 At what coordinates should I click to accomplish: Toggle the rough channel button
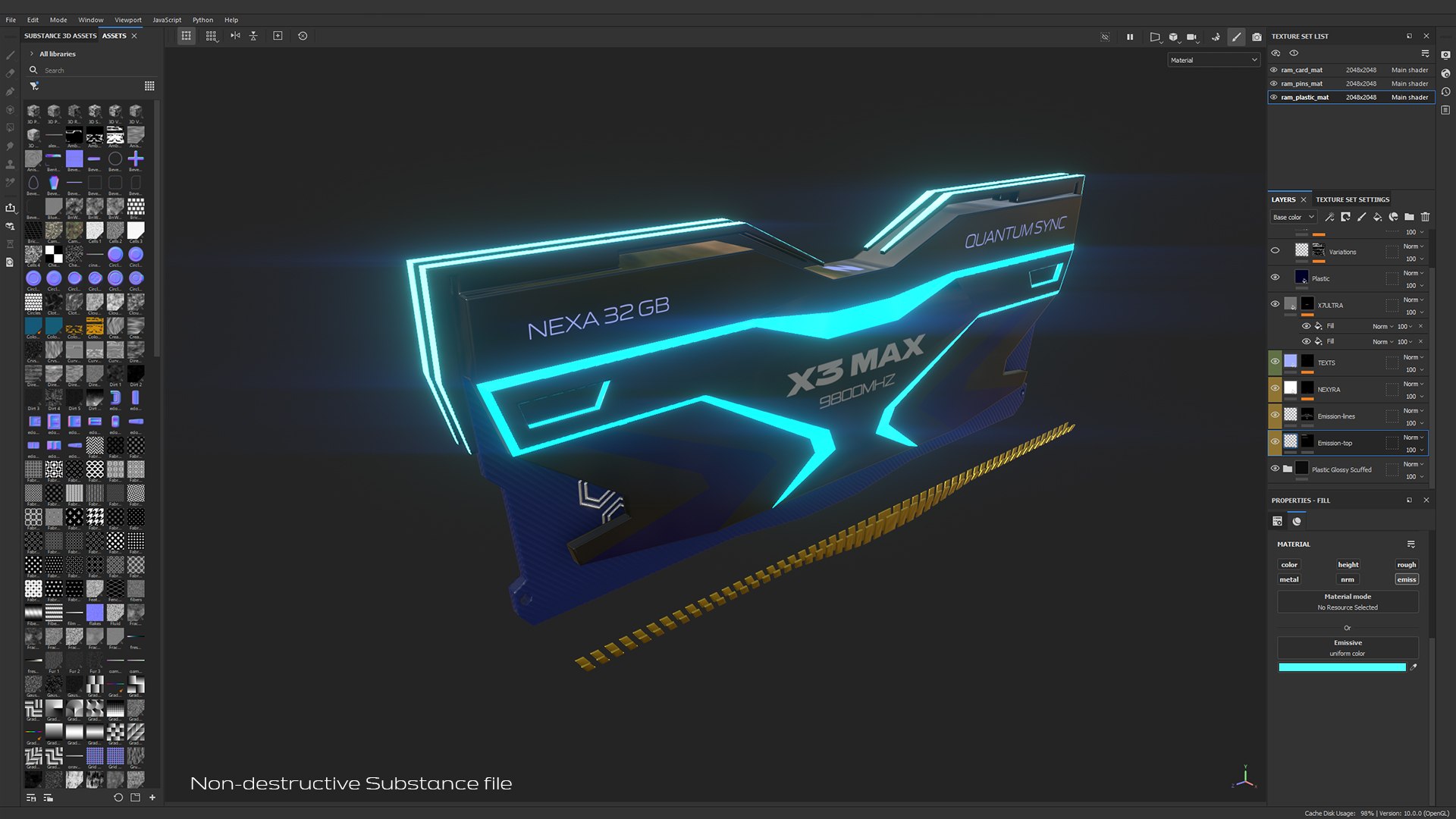point(1407,565)
